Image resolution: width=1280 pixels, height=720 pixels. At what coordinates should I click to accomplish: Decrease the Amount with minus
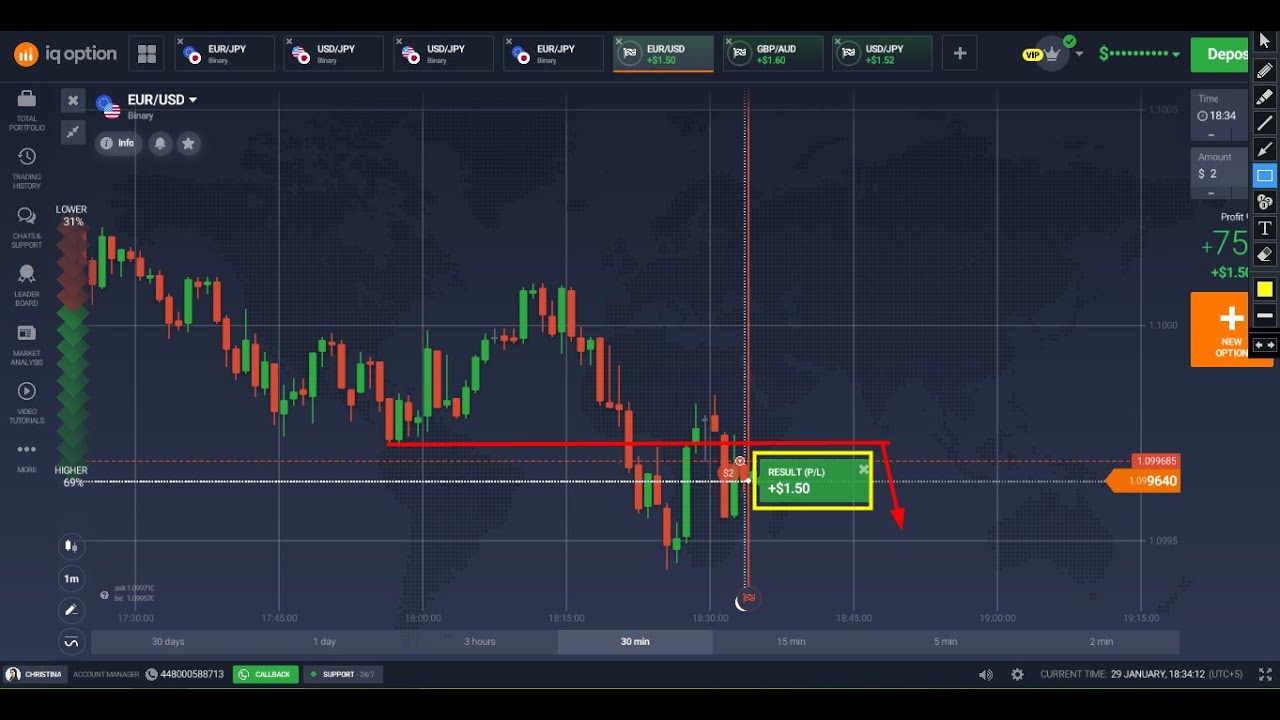(x=1211, y=193)
